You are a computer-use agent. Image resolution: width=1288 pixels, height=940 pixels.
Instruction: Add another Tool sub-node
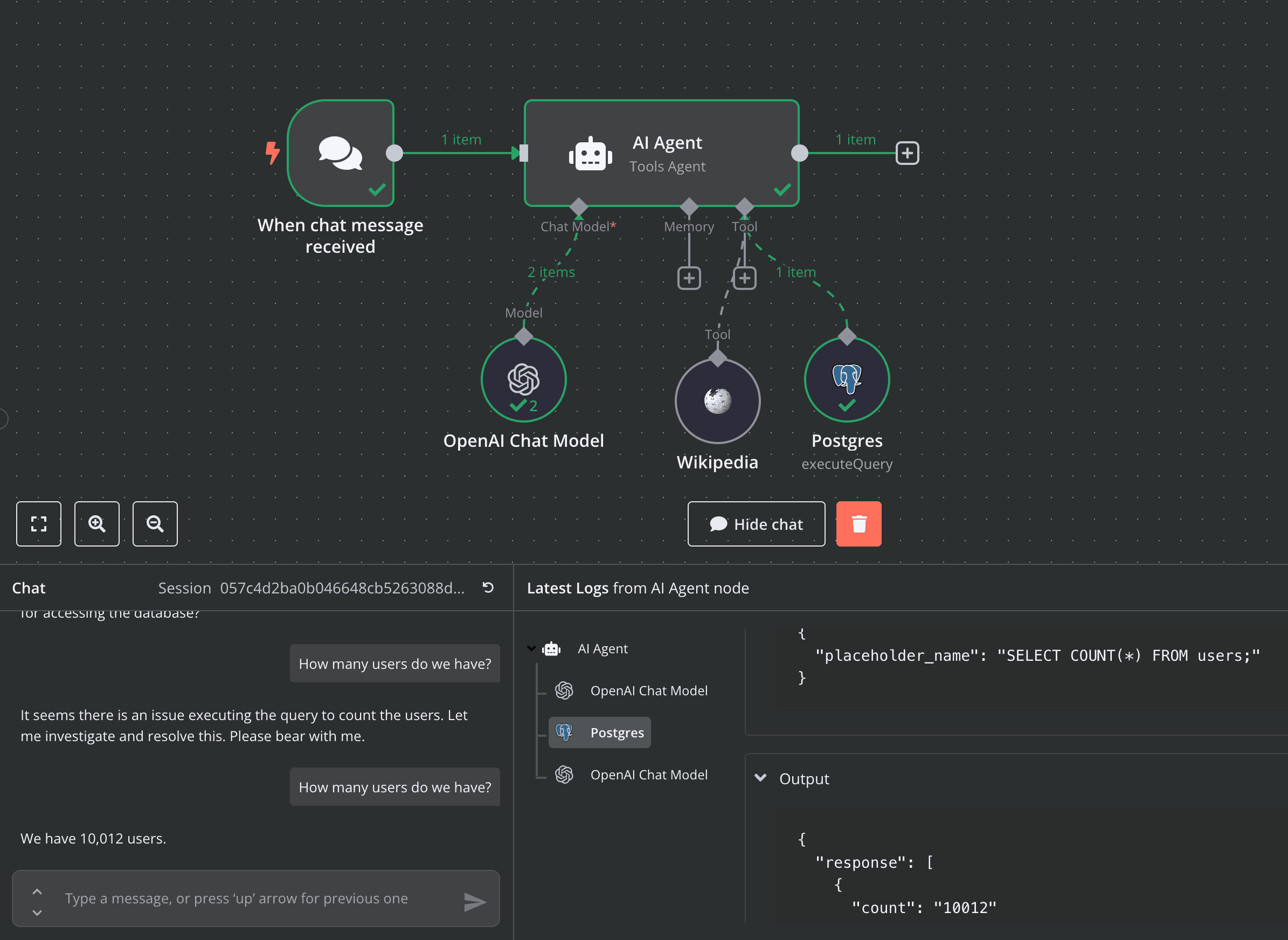(745, 278)
